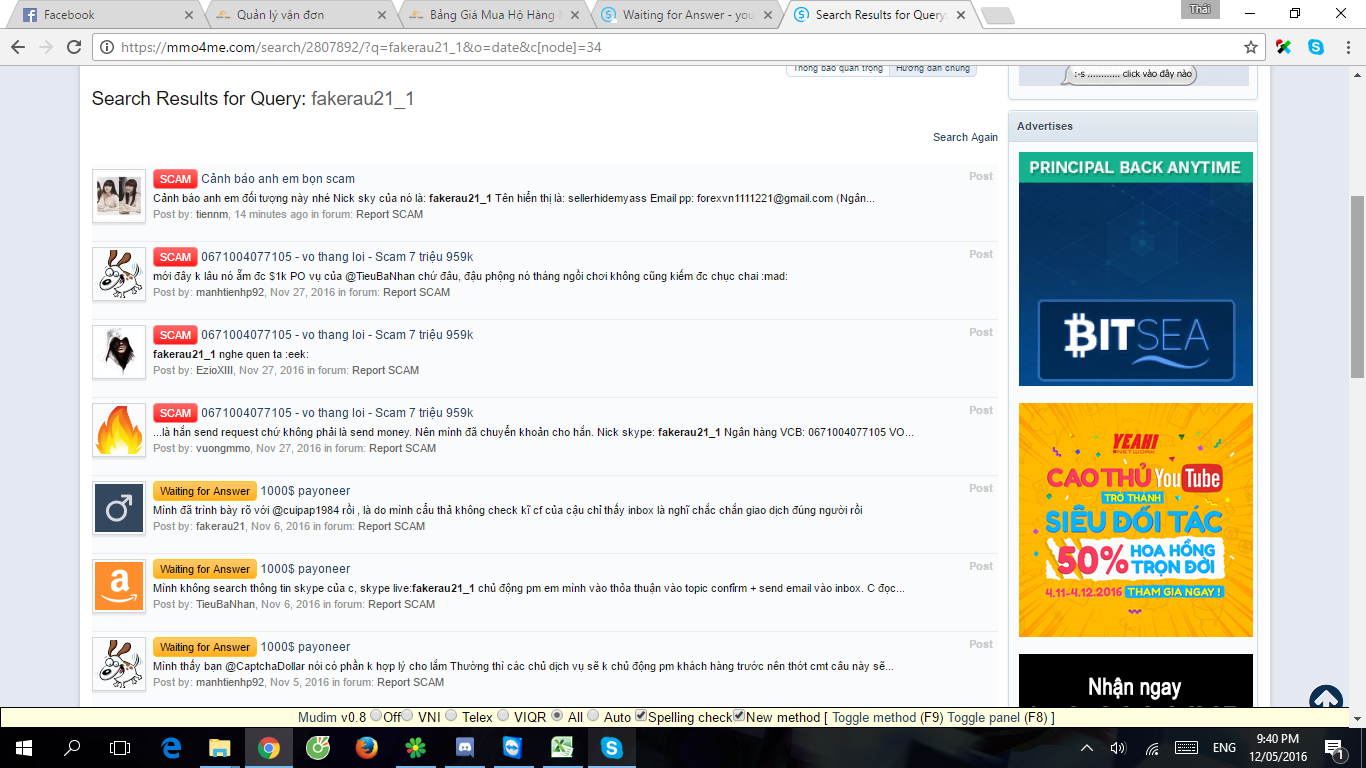Toggle the New method checkbox
This screenshot has height=768, width=1366.
coord(739,716)
